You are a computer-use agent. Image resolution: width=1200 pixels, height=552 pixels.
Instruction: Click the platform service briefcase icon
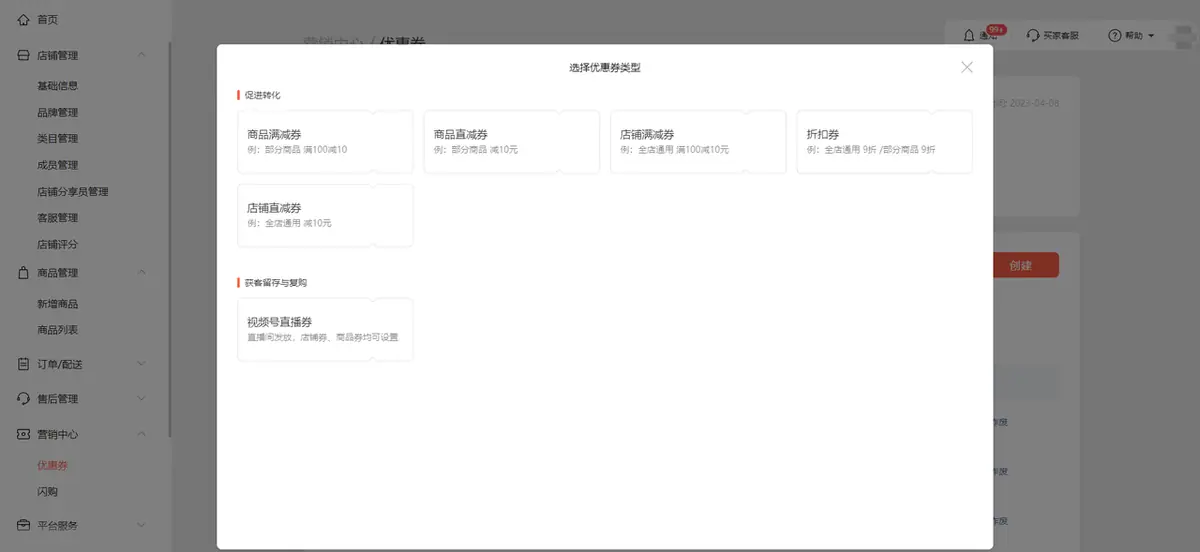coord(24,525)
